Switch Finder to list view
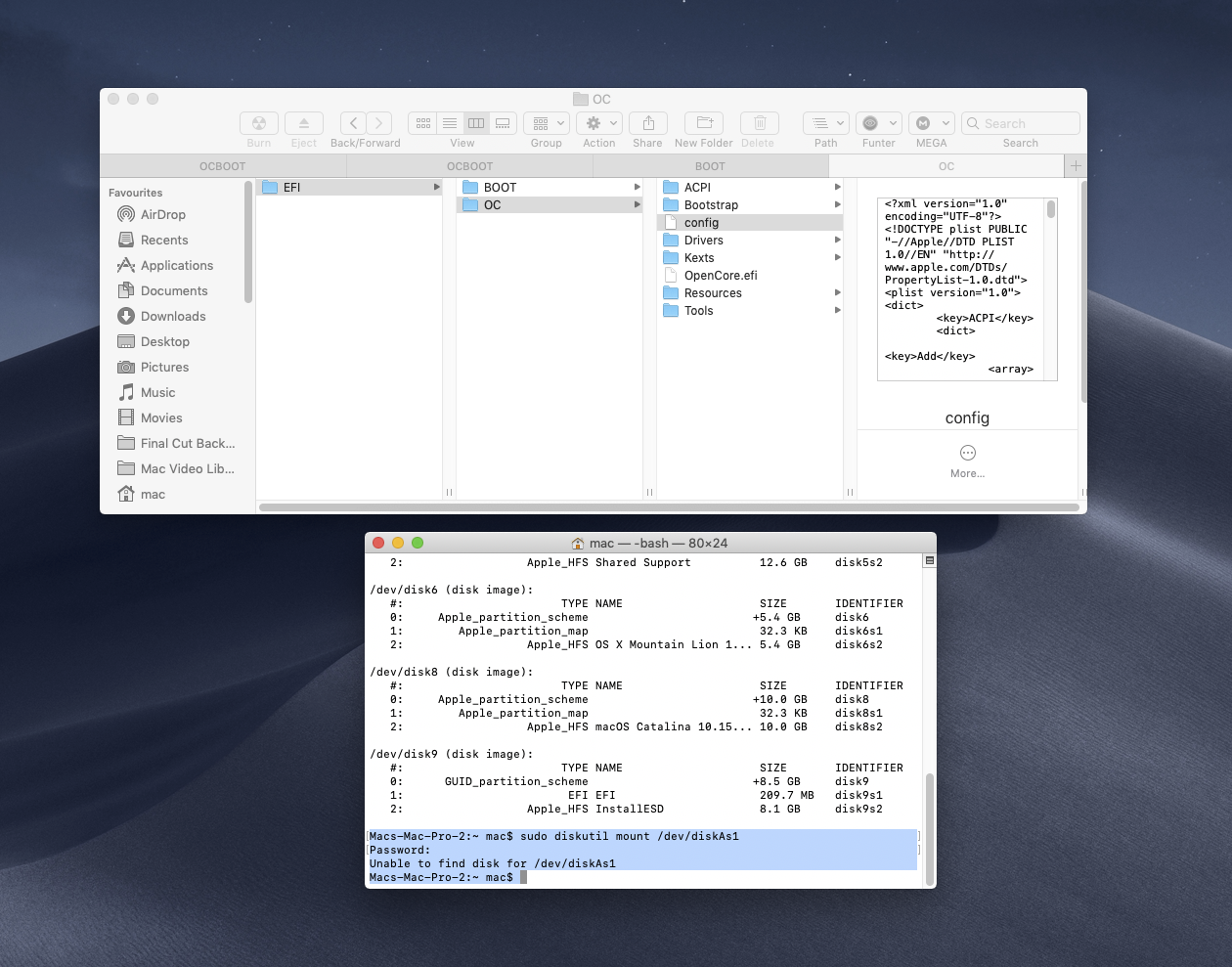This screenshot has height=967, width=1232. (x=450, y=123)
